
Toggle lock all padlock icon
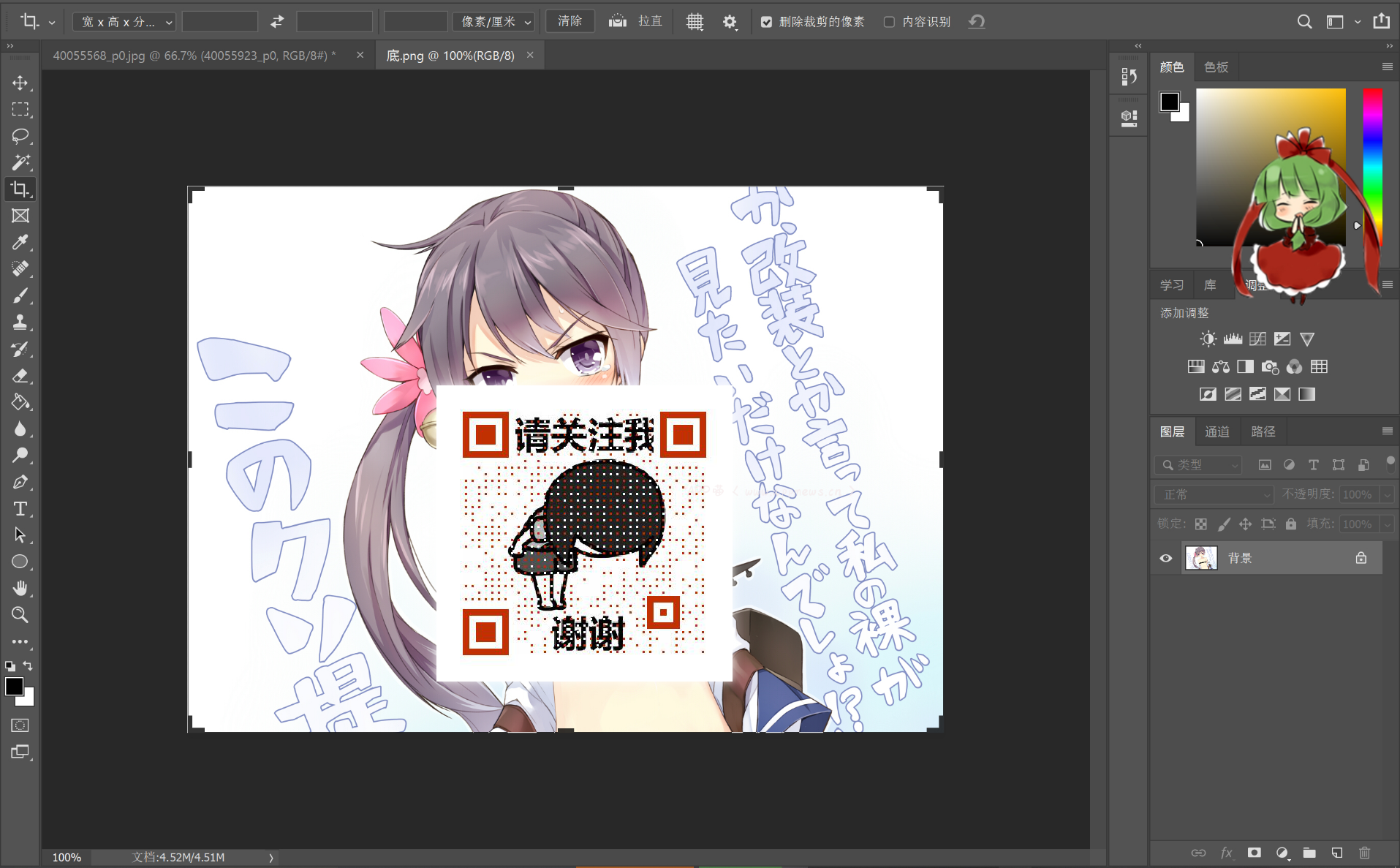(x=1291, y=524)
